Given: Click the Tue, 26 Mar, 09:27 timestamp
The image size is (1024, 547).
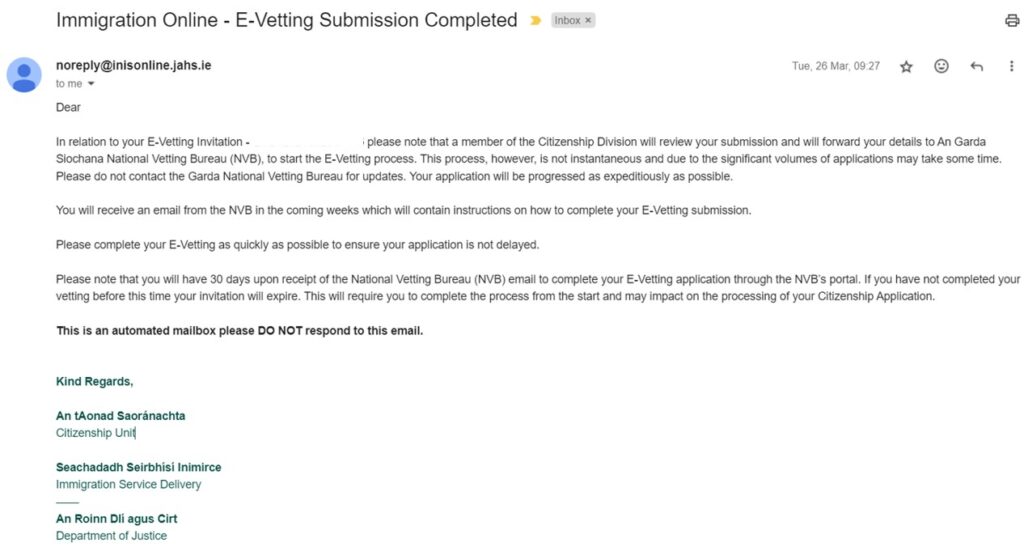Looking at the screenshot, I should [x=835, y=66].
